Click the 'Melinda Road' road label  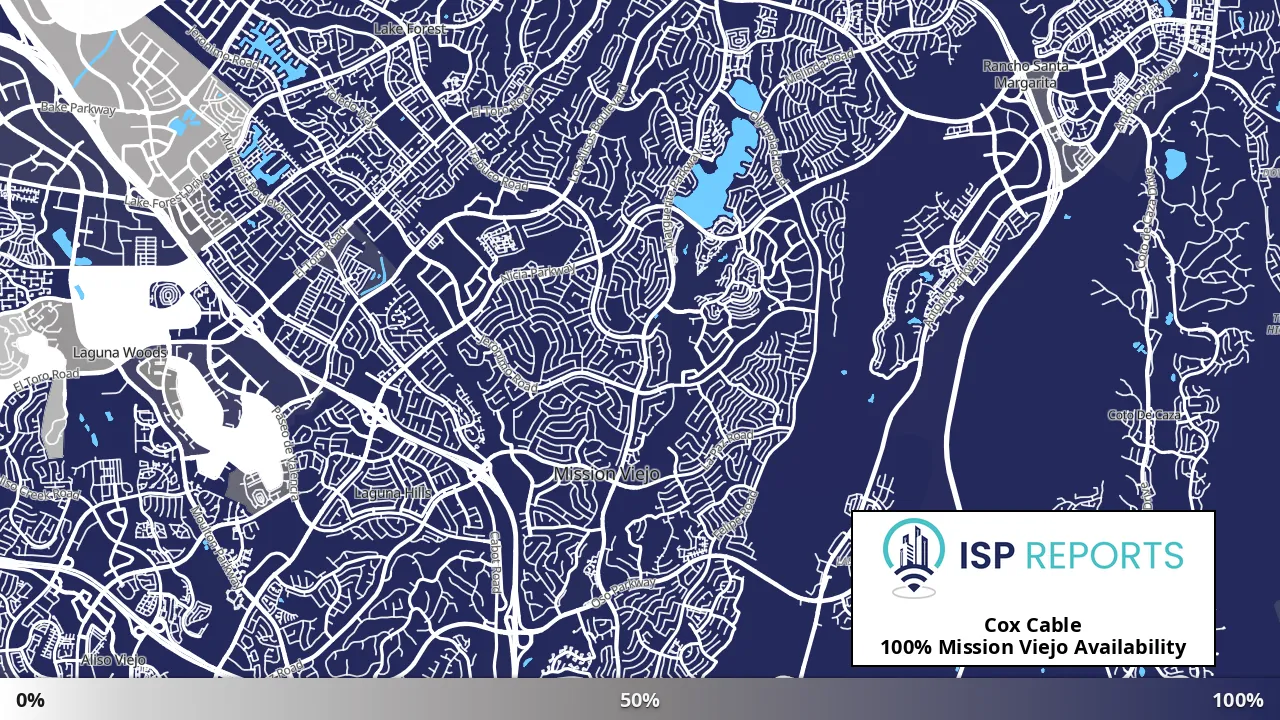(819, 66)
